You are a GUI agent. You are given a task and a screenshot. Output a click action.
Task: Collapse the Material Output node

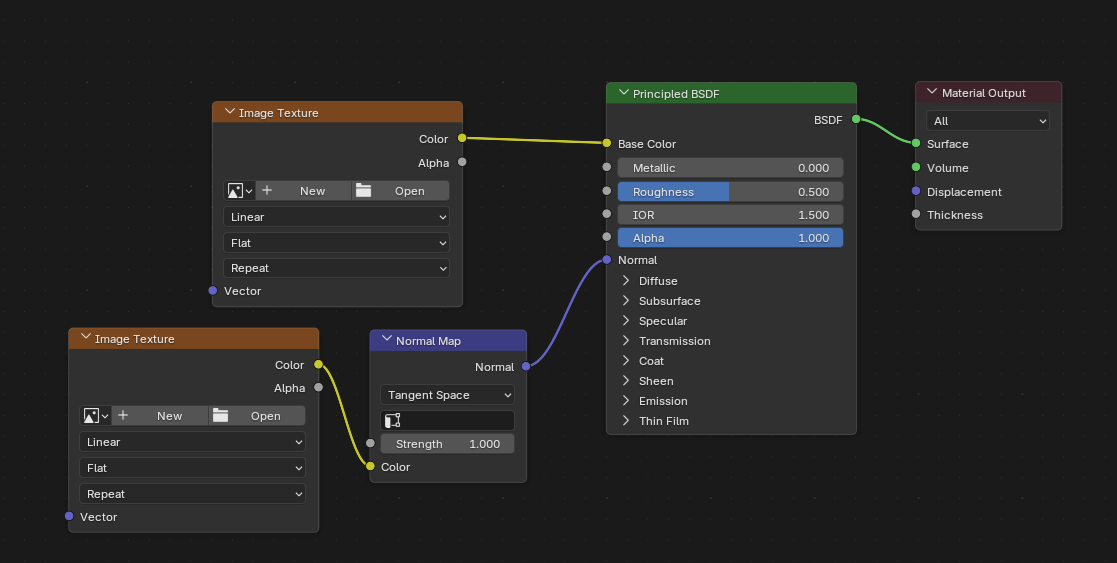coord(932,93)
